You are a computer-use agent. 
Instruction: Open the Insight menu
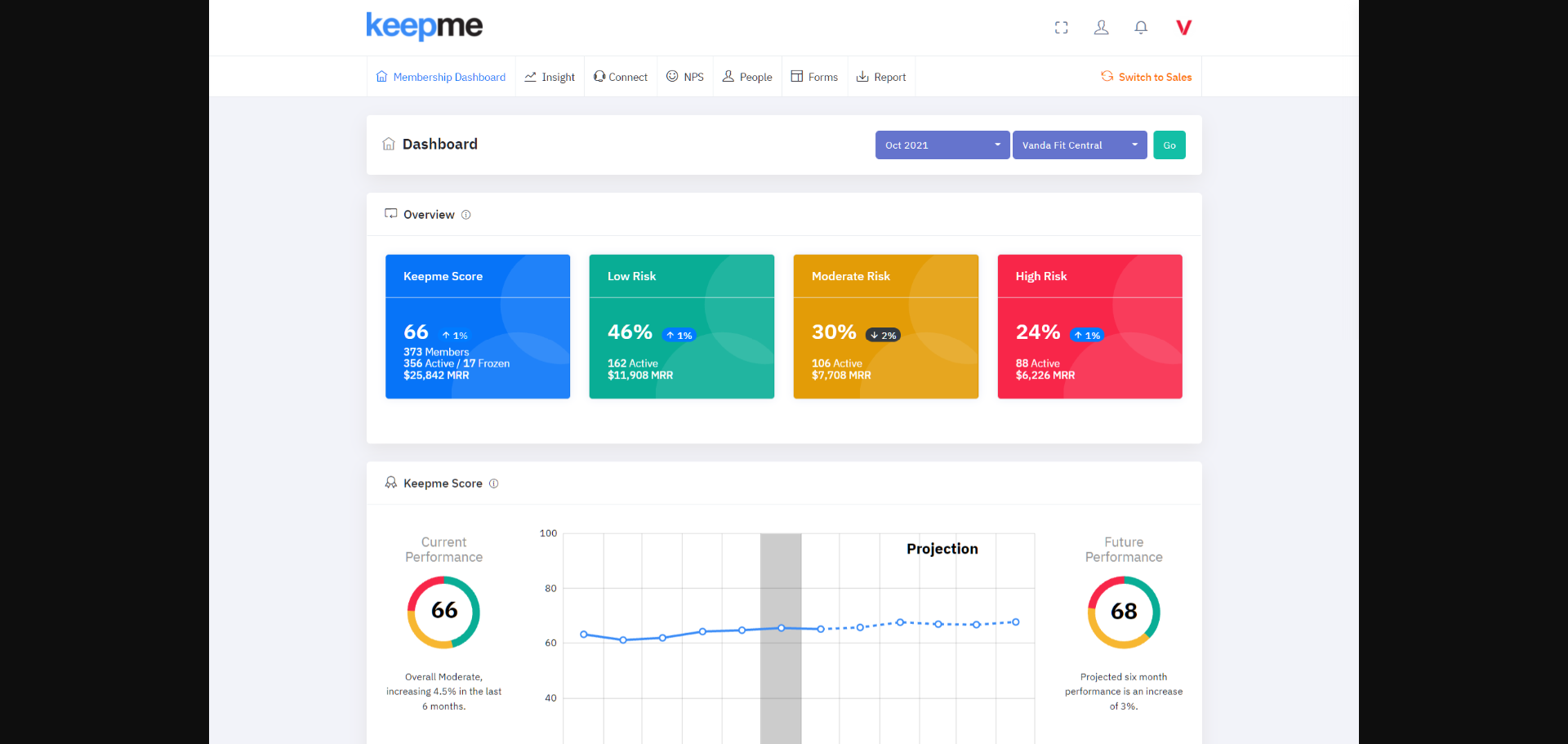point(550,77)
